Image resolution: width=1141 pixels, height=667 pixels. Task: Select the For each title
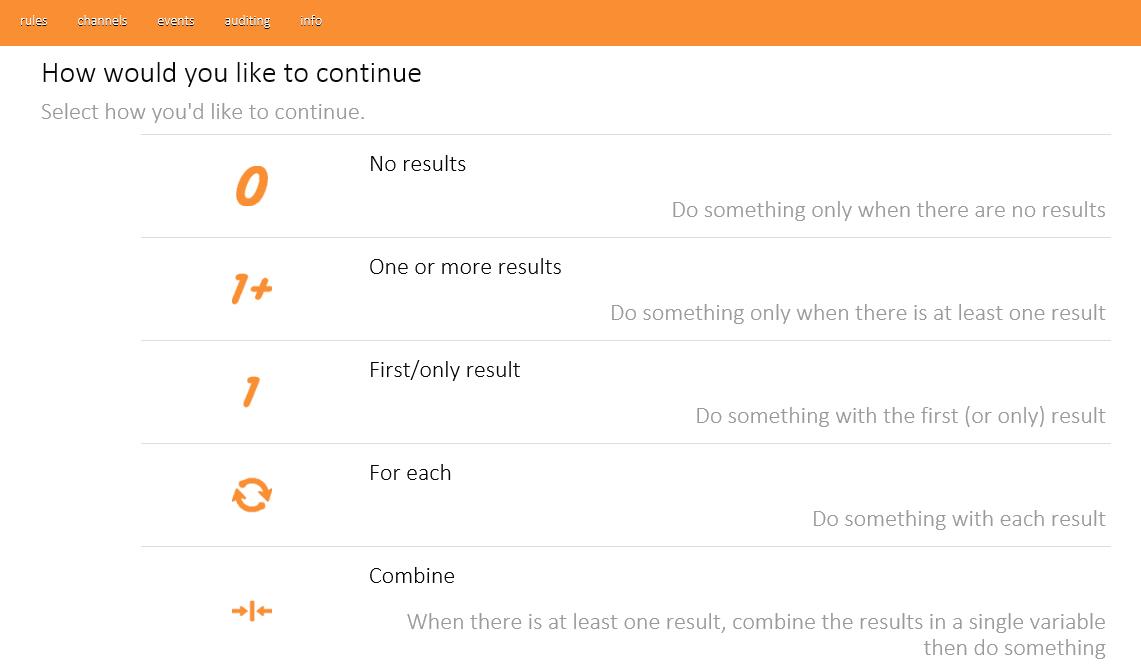click(x=410, y=473)
